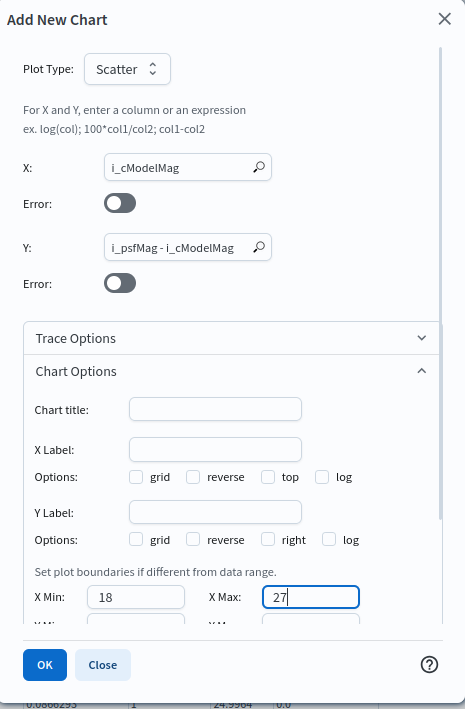The height and width of the screenshot is (709, 465).
Task: Expand the Trace Options section
Action: (231, 338)
